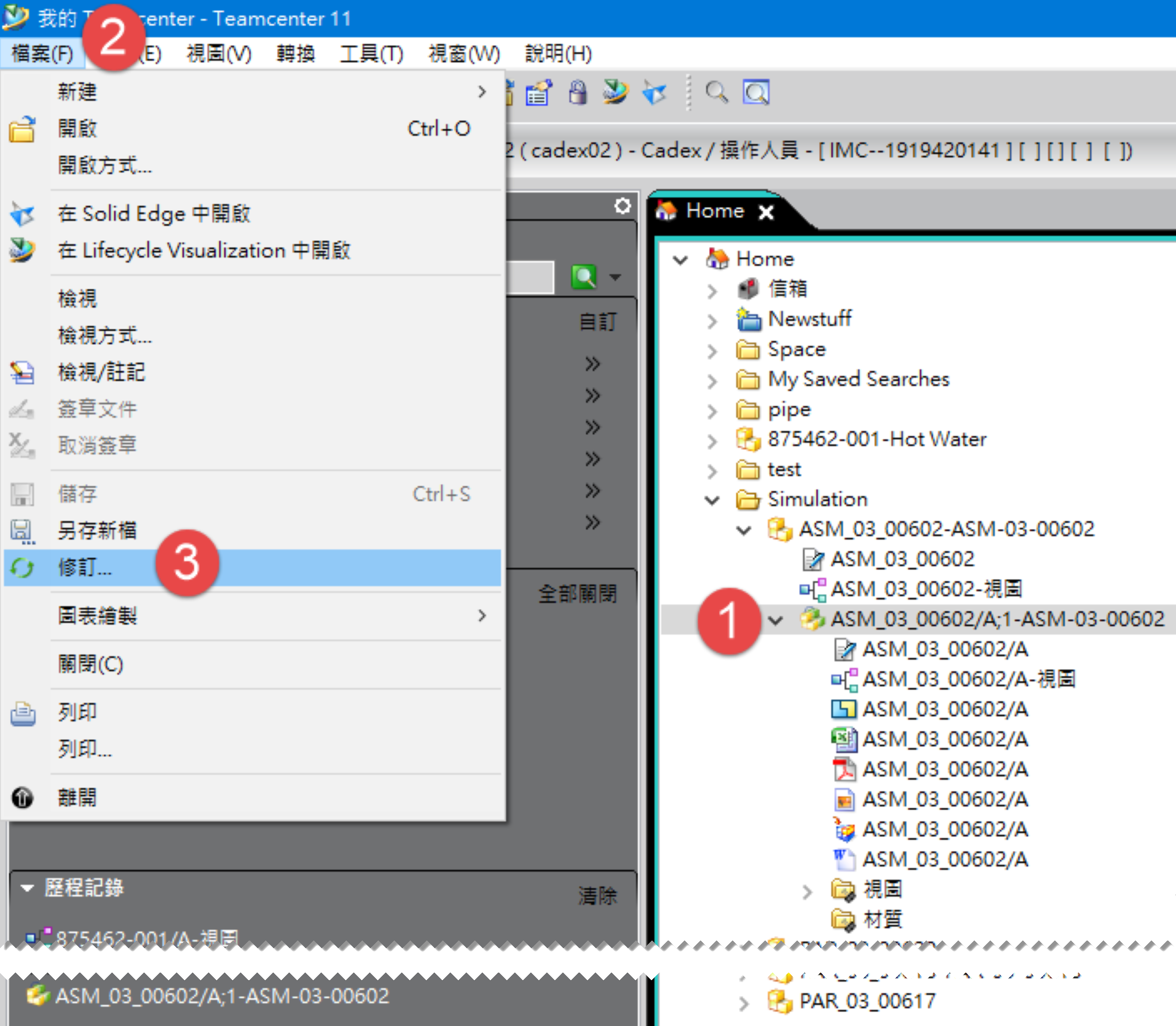
Task: Expand My Saved Searches folder
Action: pyautogui.click(x=712, y=381)
